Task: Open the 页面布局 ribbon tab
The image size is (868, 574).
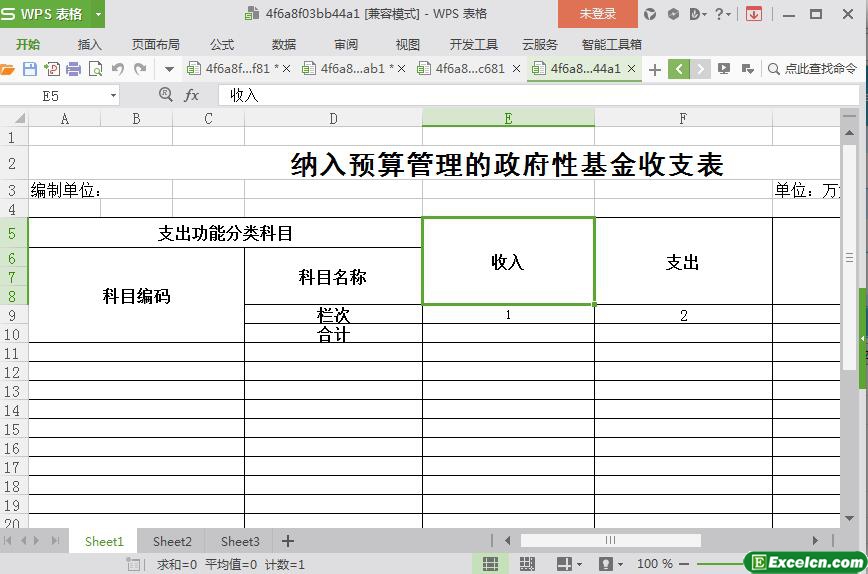Action: (156, 44)
